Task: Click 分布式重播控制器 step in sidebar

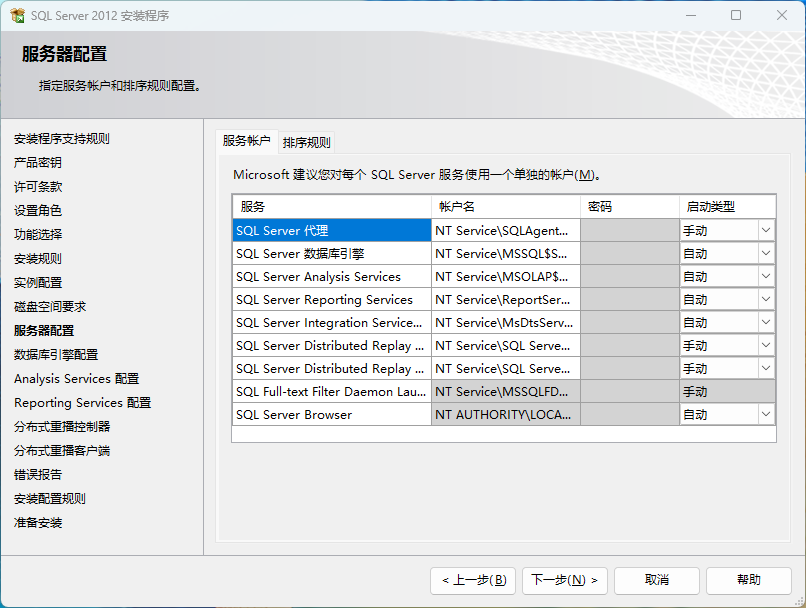Action: click(62, 427)
